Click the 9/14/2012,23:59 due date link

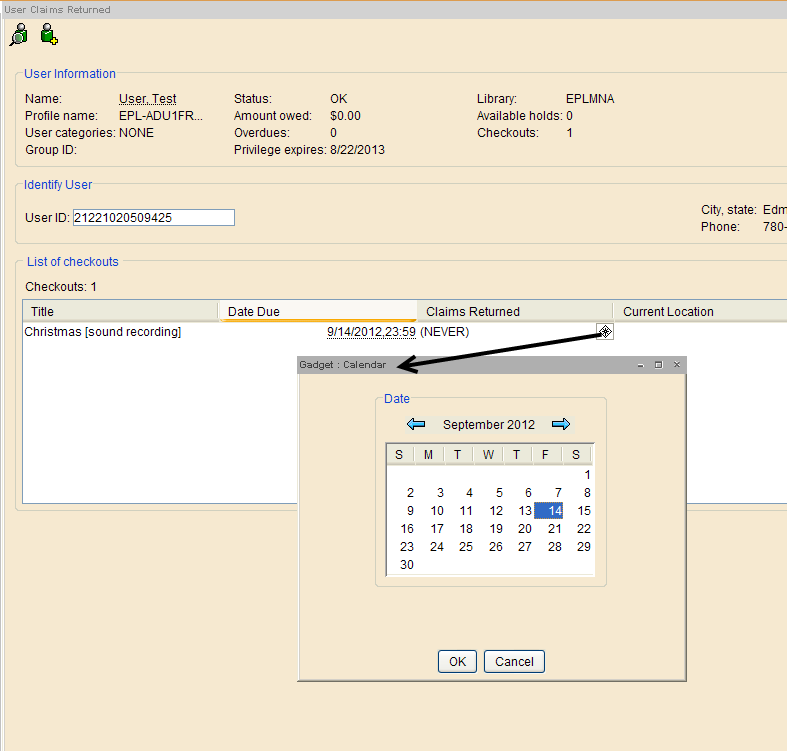pyautogui.click(x=371, y=332)
